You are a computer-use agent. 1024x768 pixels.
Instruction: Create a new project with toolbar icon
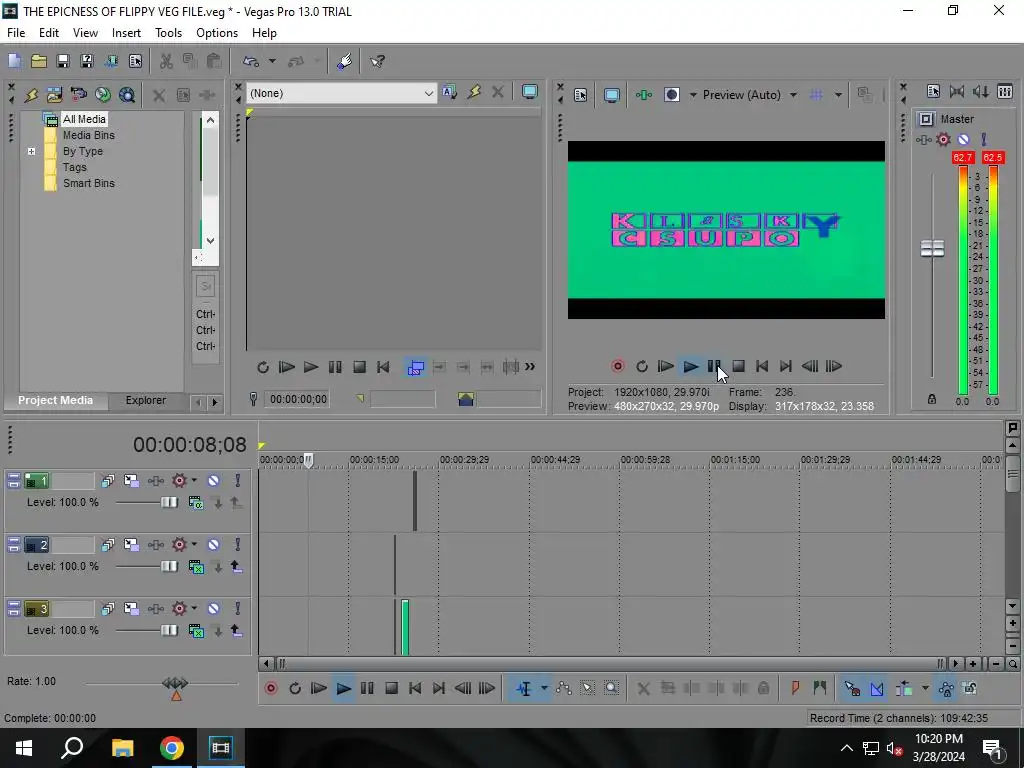point(14,61)
